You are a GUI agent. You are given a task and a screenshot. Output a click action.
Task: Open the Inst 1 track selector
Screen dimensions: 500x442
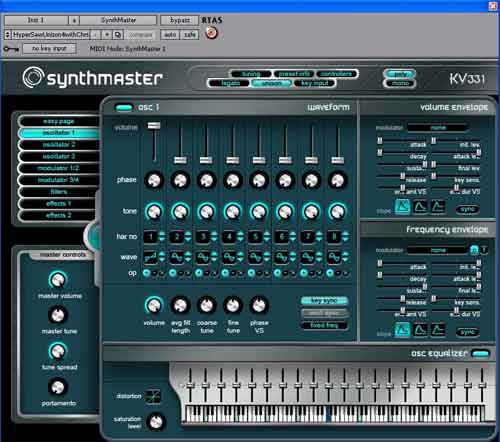(x=36, y=20)
